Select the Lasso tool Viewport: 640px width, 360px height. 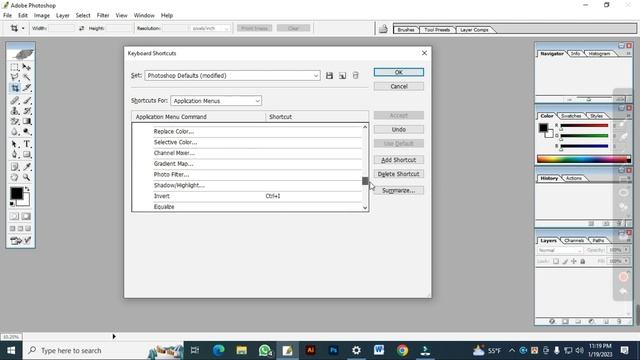15,77
